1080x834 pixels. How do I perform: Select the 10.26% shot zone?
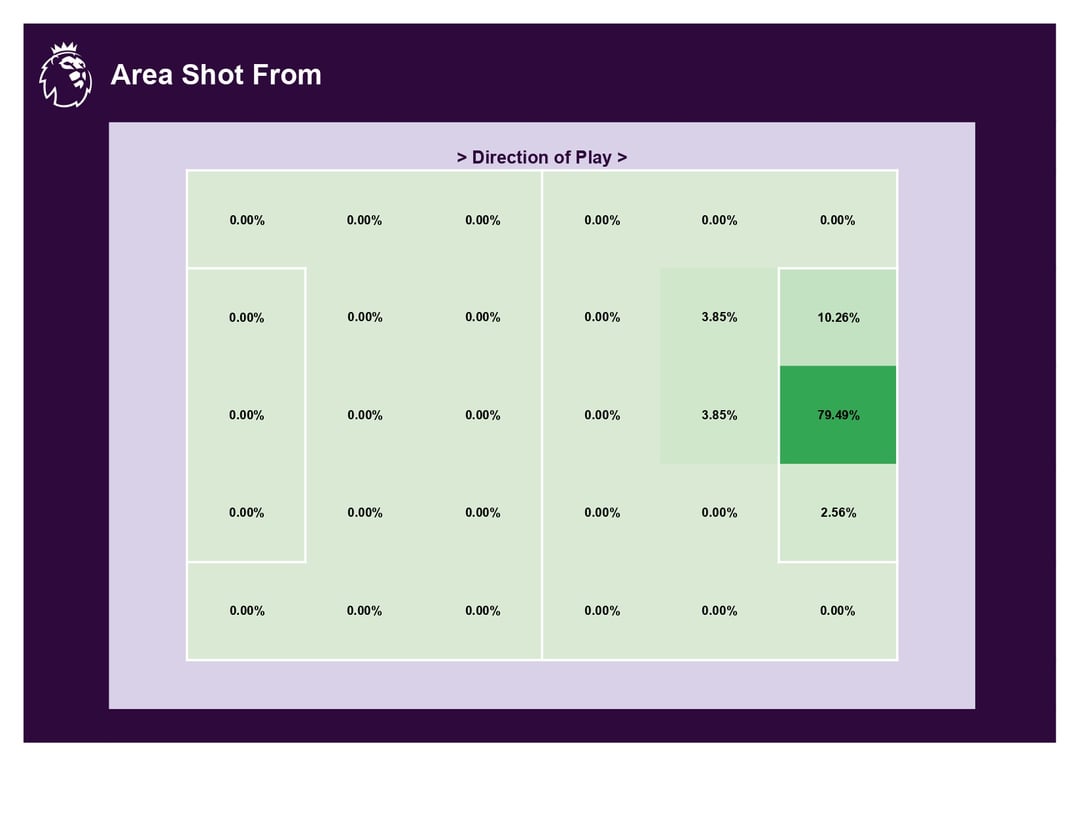point(838,317)
